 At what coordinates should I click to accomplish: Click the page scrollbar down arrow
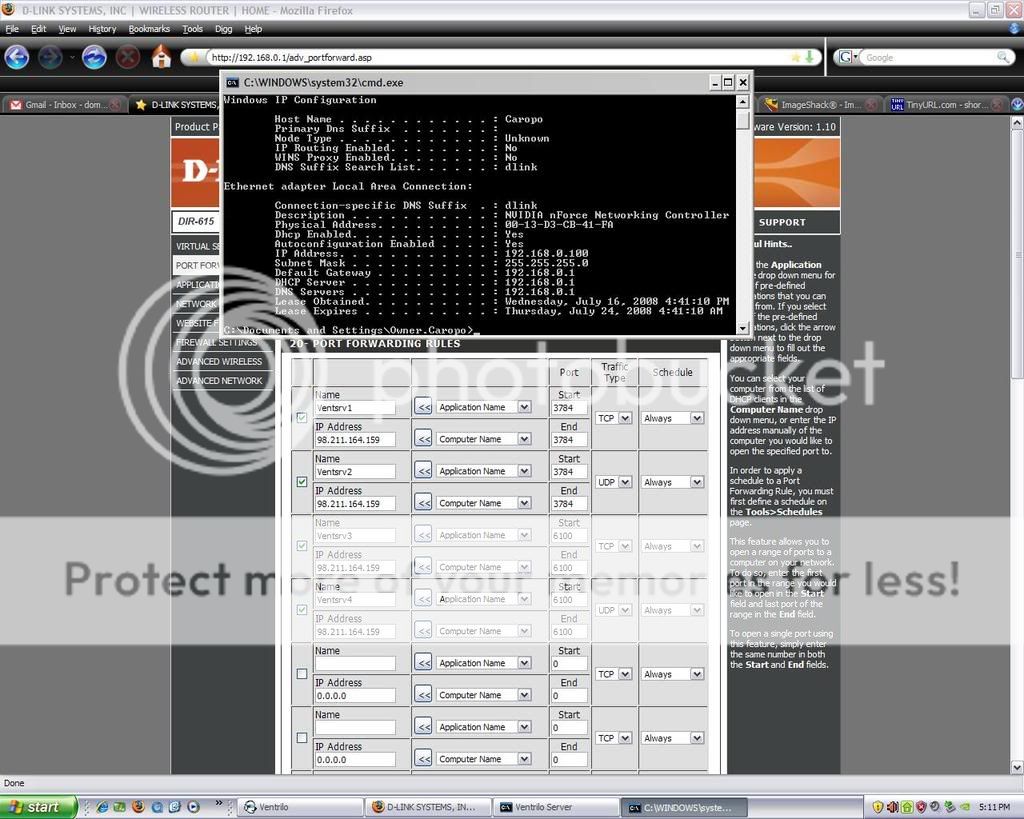click(x=1017, y=767)
